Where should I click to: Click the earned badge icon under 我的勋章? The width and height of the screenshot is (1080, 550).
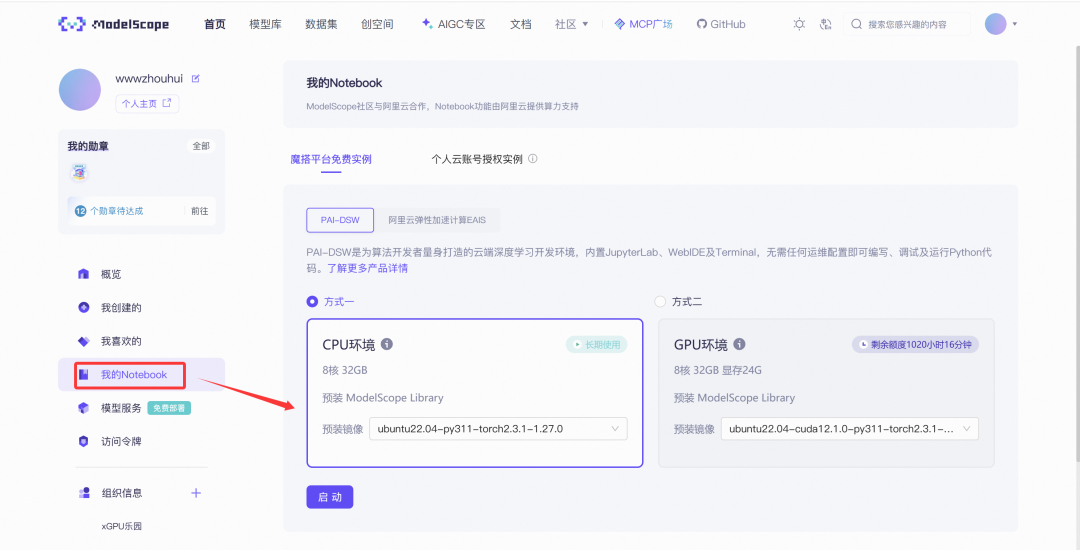[x=80, y=173]
